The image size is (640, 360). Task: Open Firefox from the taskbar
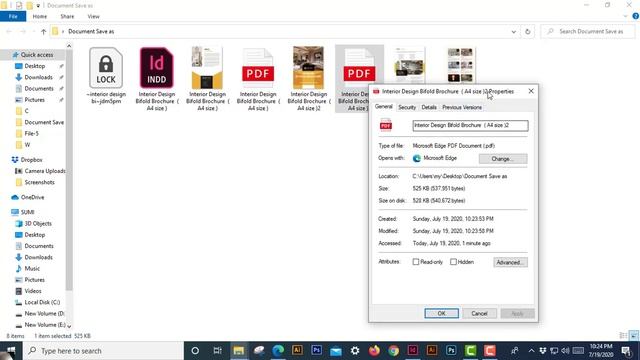click(x=374, y=351)
